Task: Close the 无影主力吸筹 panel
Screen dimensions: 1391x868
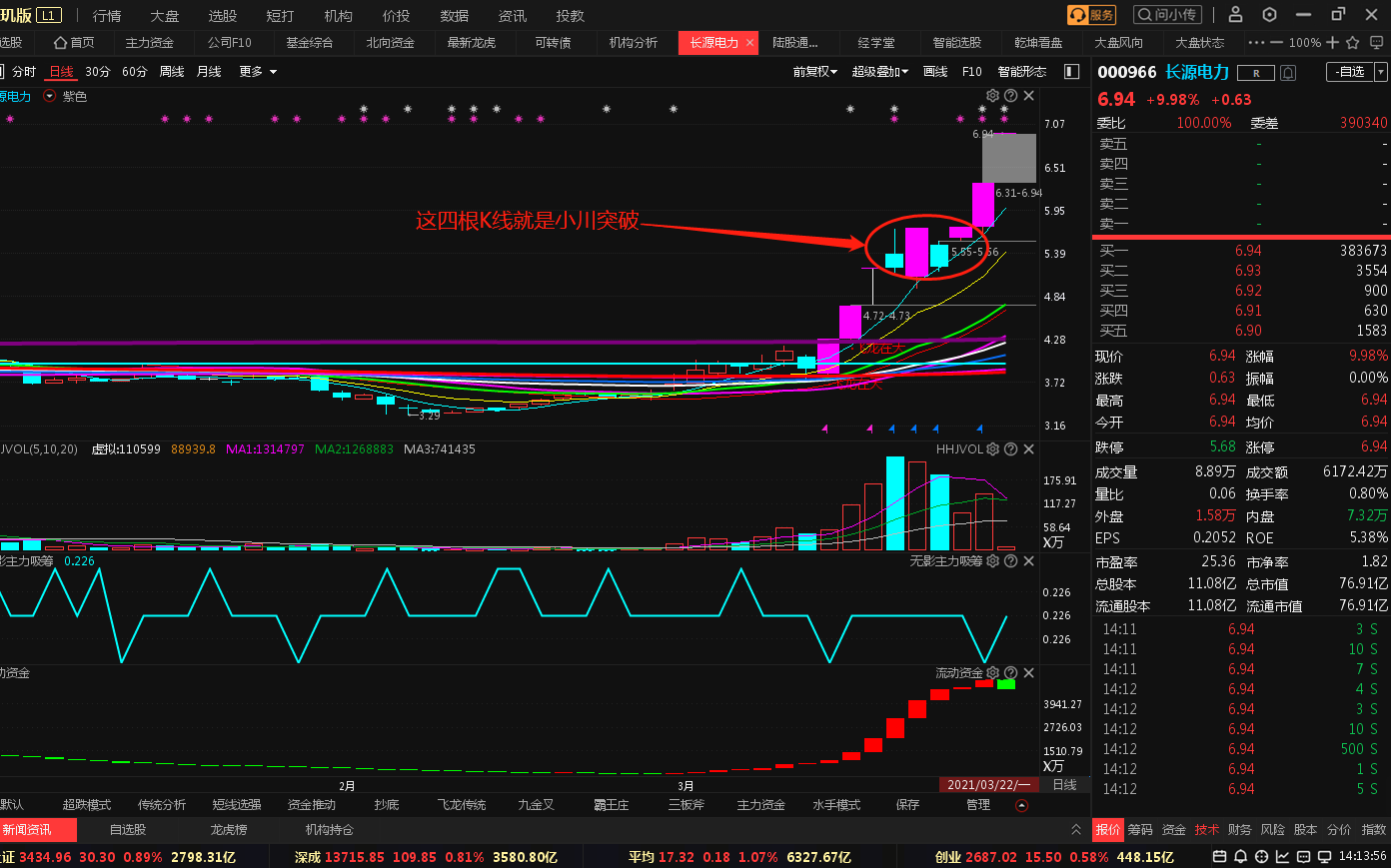Action: pos(1028,561)
